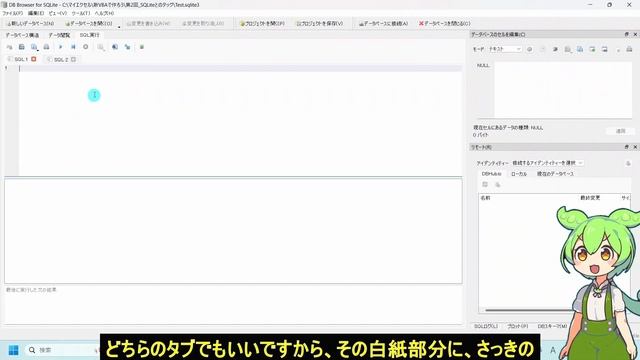Image resolution: width=640 pixels, height=360 pixels.
Task: Switch to the ローカル tab
Action: [x=519, y=174]
